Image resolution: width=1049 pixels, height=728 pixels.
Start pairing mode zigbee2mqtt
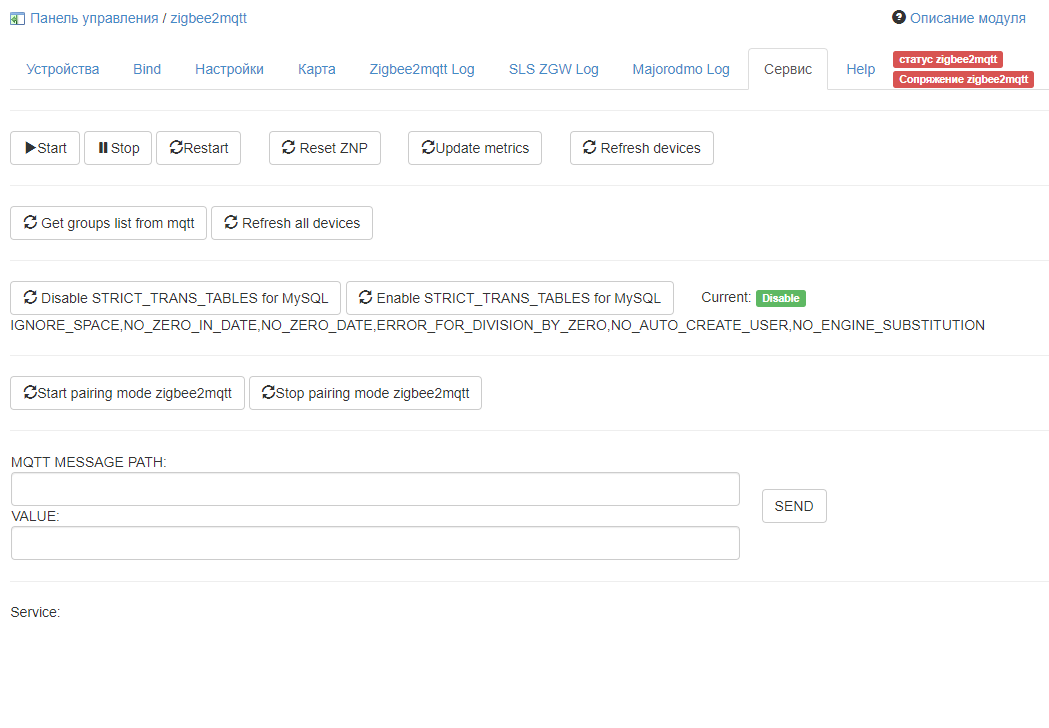(x=126, y=392)
